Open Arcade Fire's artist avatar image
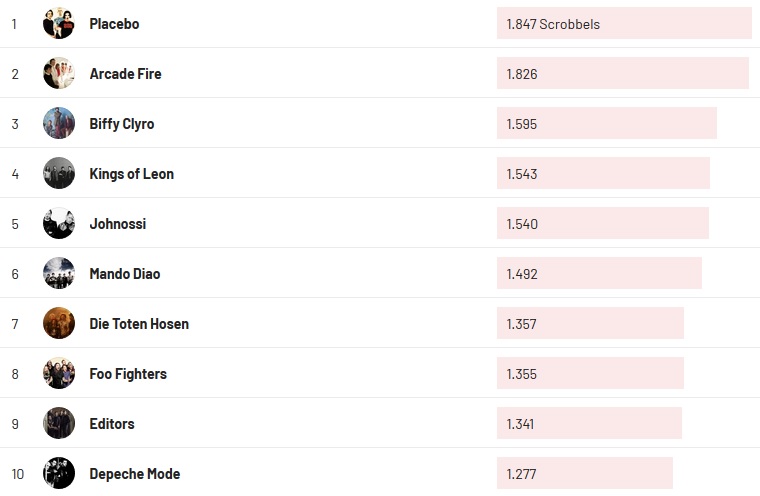The width and height of the screenshot is (760, 496). pos(59,73)
